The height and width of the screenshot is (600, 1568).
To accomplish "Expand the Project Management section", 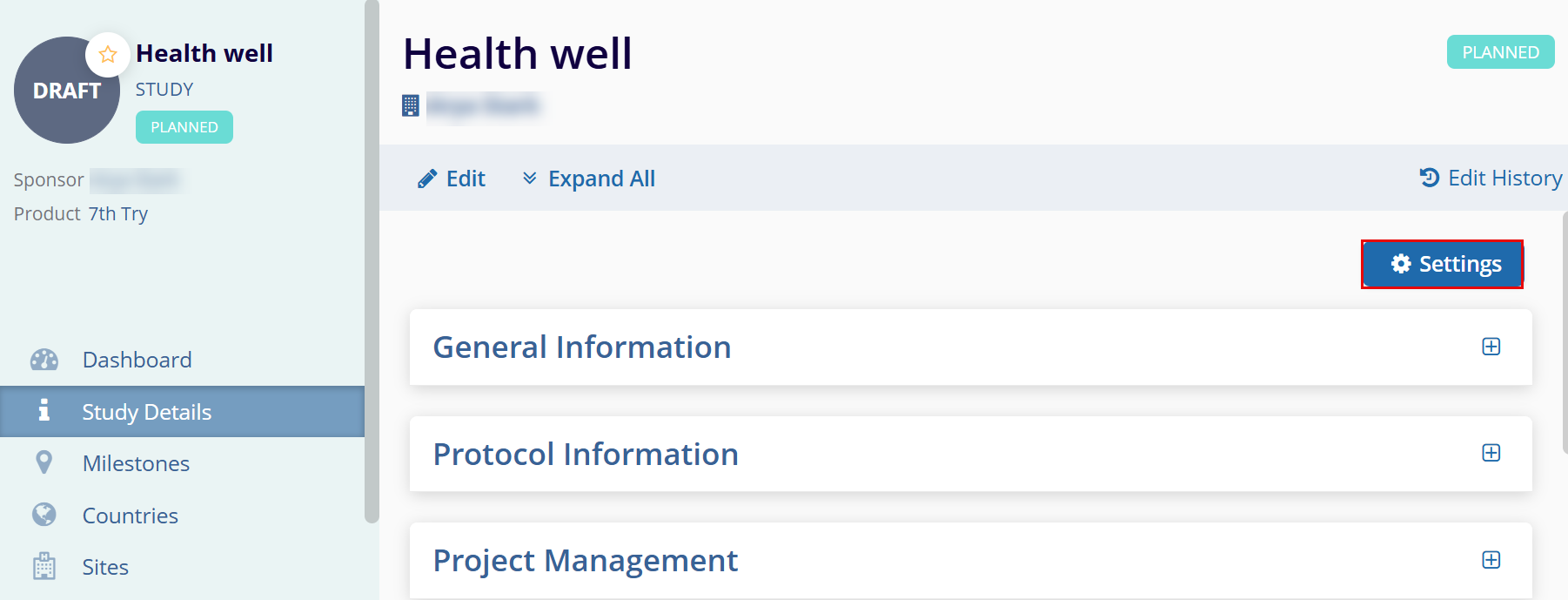I will 1491,560.
